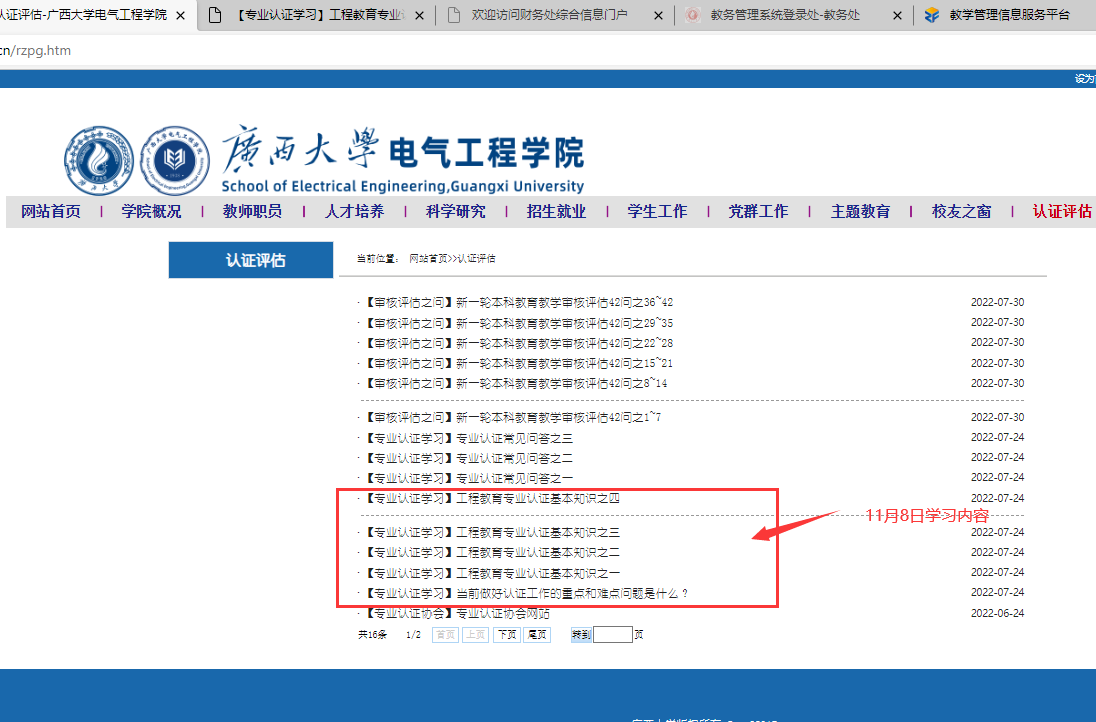Click the Guangxi University round seal logo
1096x722 pixels.
[99, 159]
